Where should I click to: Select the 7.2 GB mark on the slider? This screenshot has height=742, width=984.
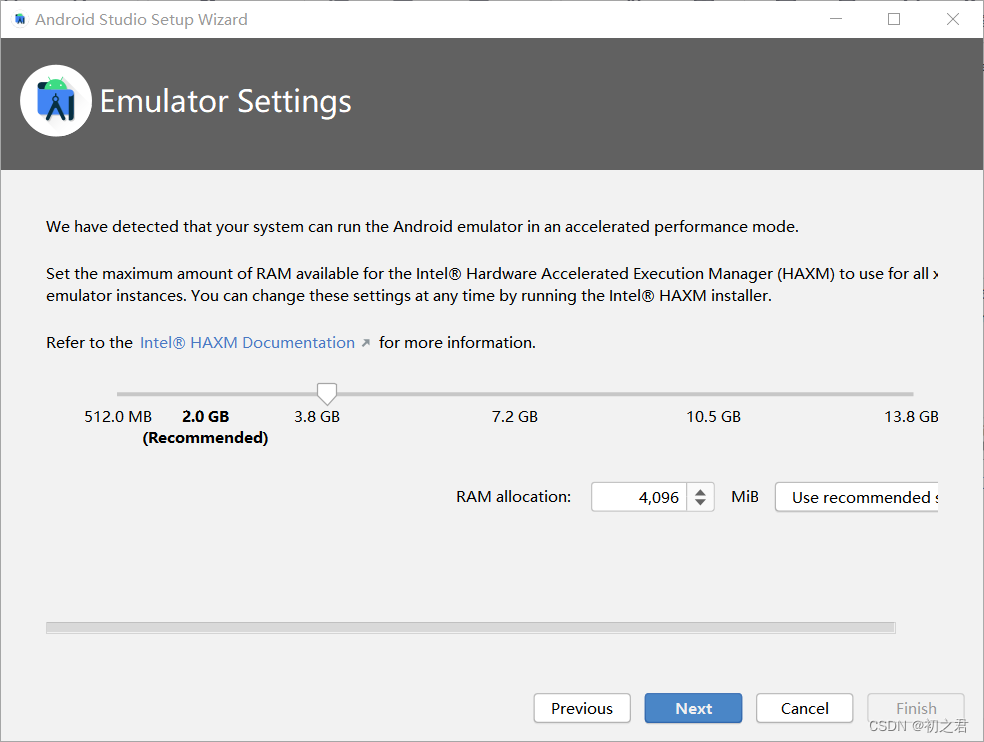[x=514, y=416]
